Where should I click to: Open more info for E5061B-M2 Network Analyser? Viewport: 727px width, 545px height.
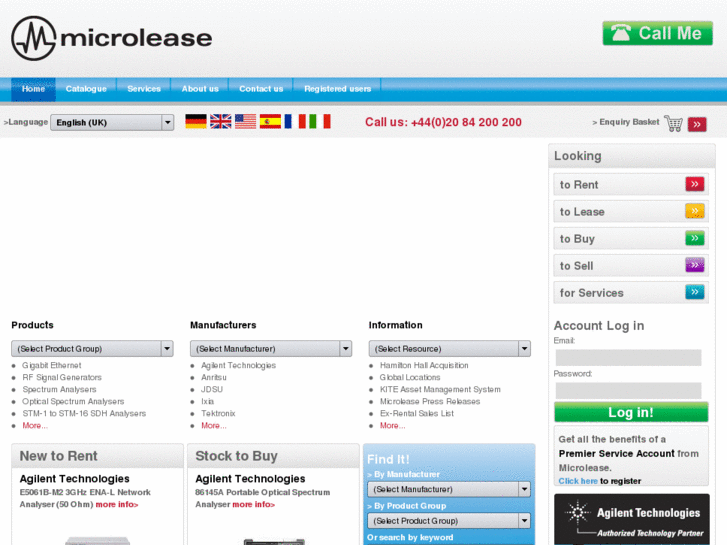click(117, 504)
